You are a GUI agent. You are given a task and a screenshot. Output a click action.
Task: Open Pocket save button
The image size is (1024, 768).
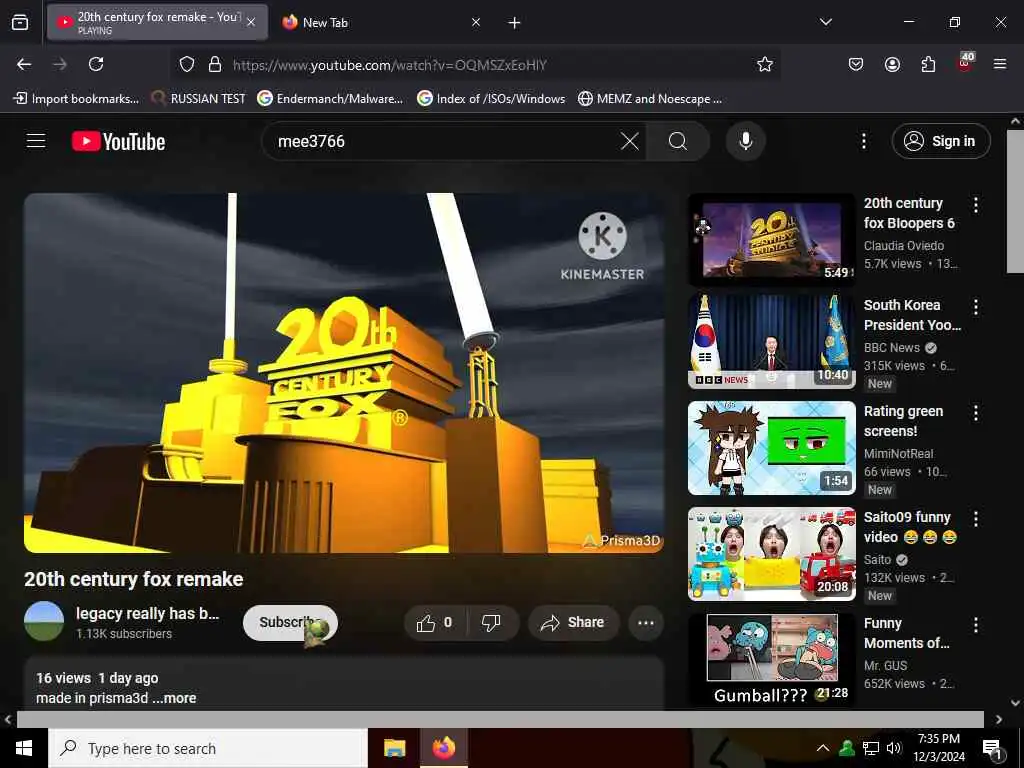[856, 64]
